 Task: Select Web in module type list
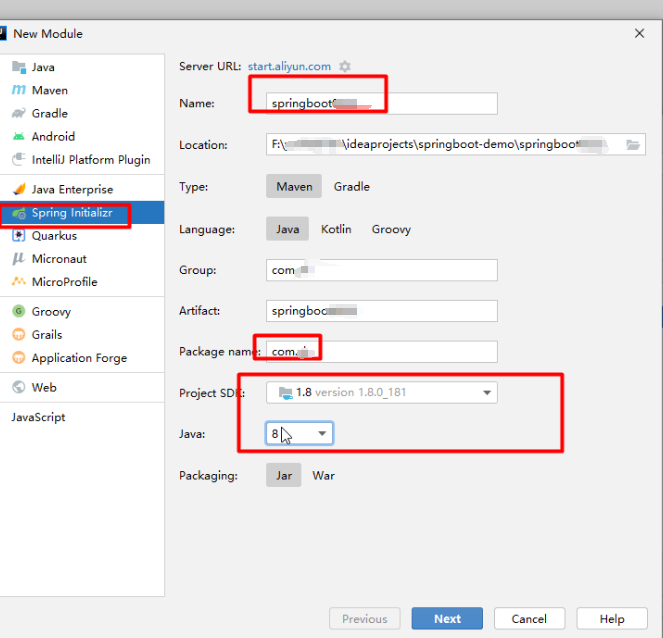click(x=82, y=387)
